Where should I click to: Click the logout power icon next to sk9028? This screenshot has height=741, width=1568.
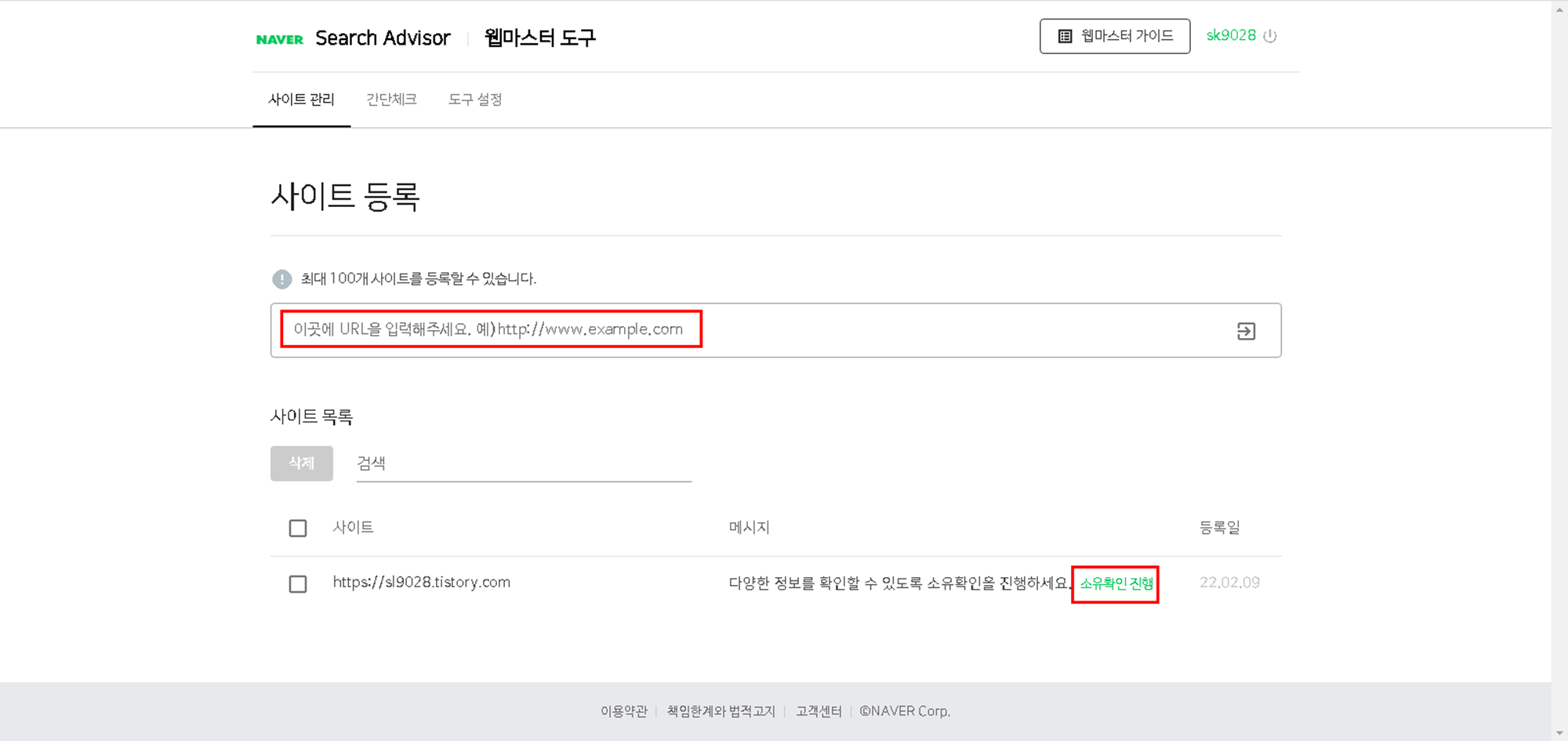tap(1270, 36)
